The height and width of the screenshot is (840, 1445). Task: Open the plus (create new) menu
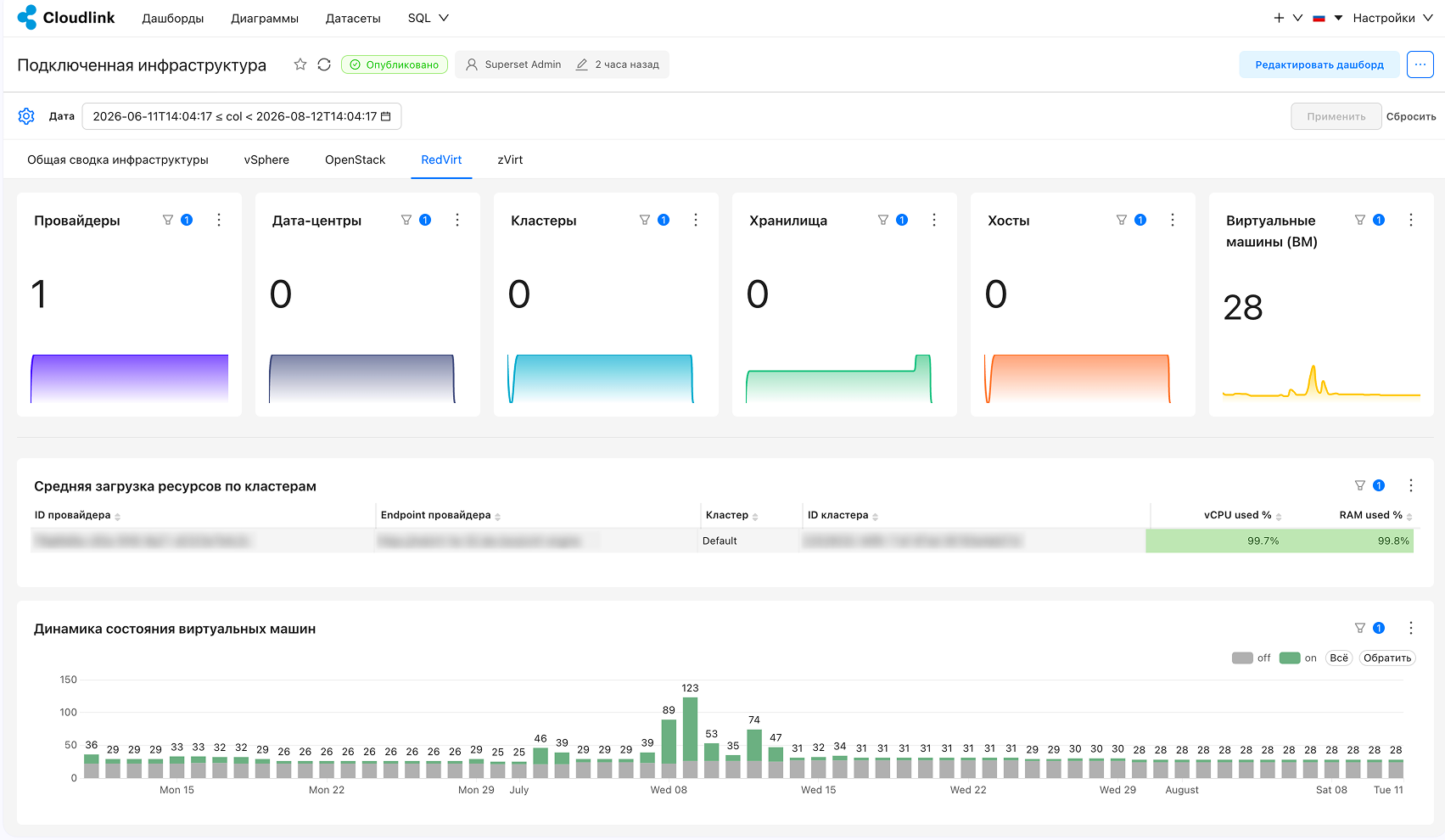click(1287, 18)
